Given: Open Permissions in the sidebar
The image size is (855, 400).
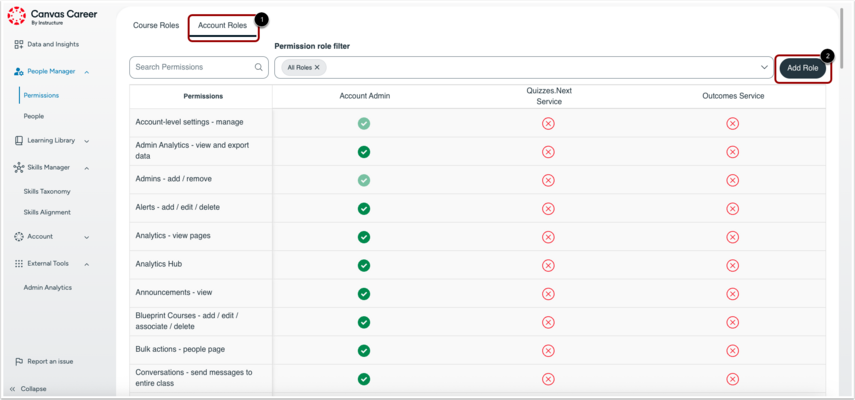Looking at the screenshot, I should coord(41,95).
